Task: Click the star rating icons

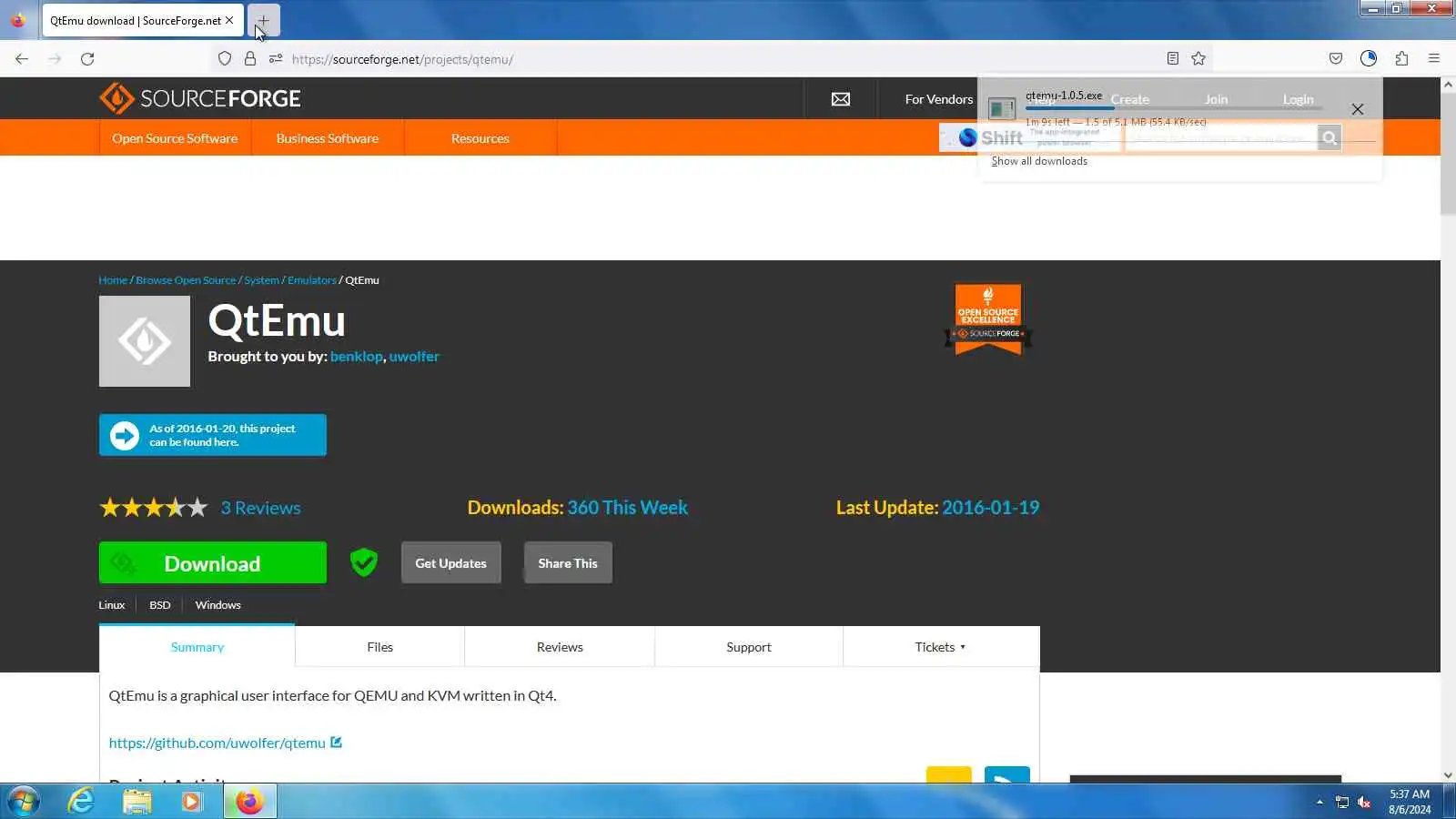Action: [x=154, y=508]
